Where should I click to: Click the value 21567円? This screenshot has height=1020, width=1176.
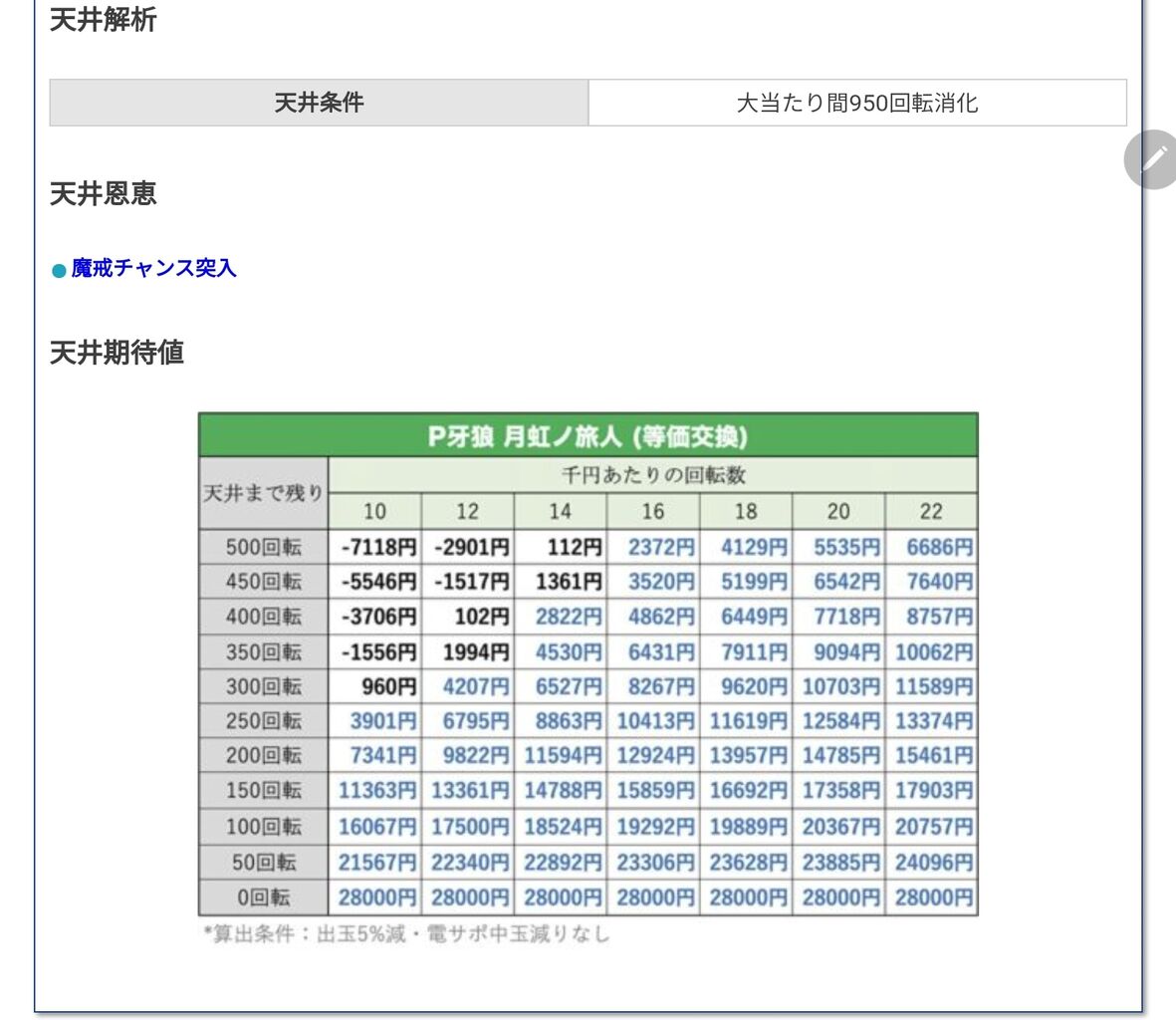click(x=375, y=863)
